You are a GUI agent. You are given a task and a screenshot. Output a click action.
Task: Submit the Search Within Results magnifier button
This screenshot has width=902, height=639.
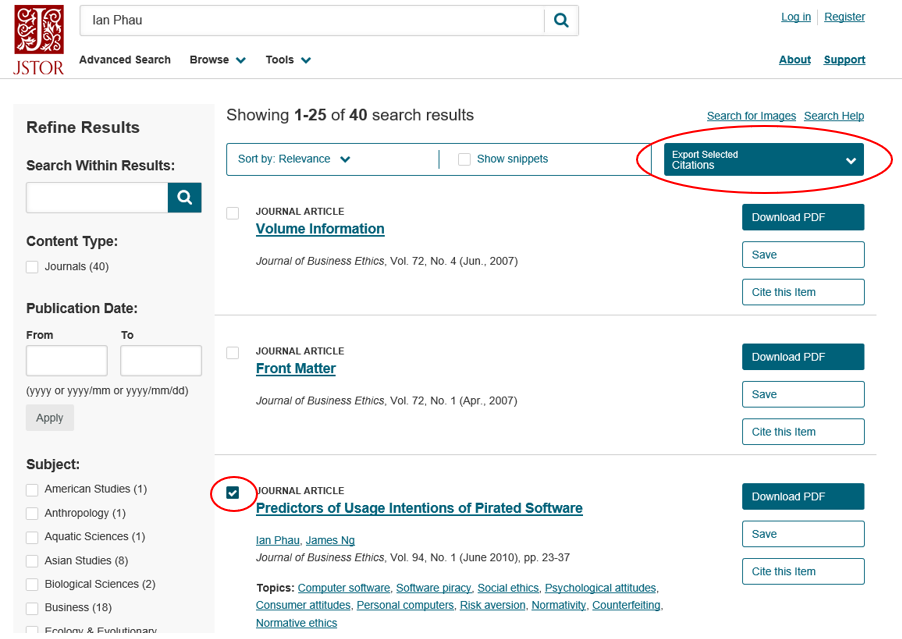(x=185, y=197)
